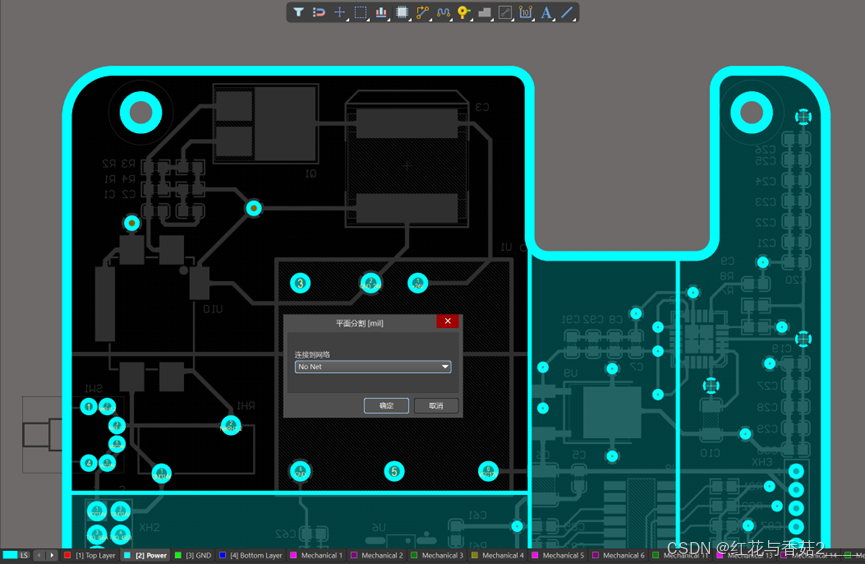Pick the place via tool
865x564 pixels.
tap(464, 12)
